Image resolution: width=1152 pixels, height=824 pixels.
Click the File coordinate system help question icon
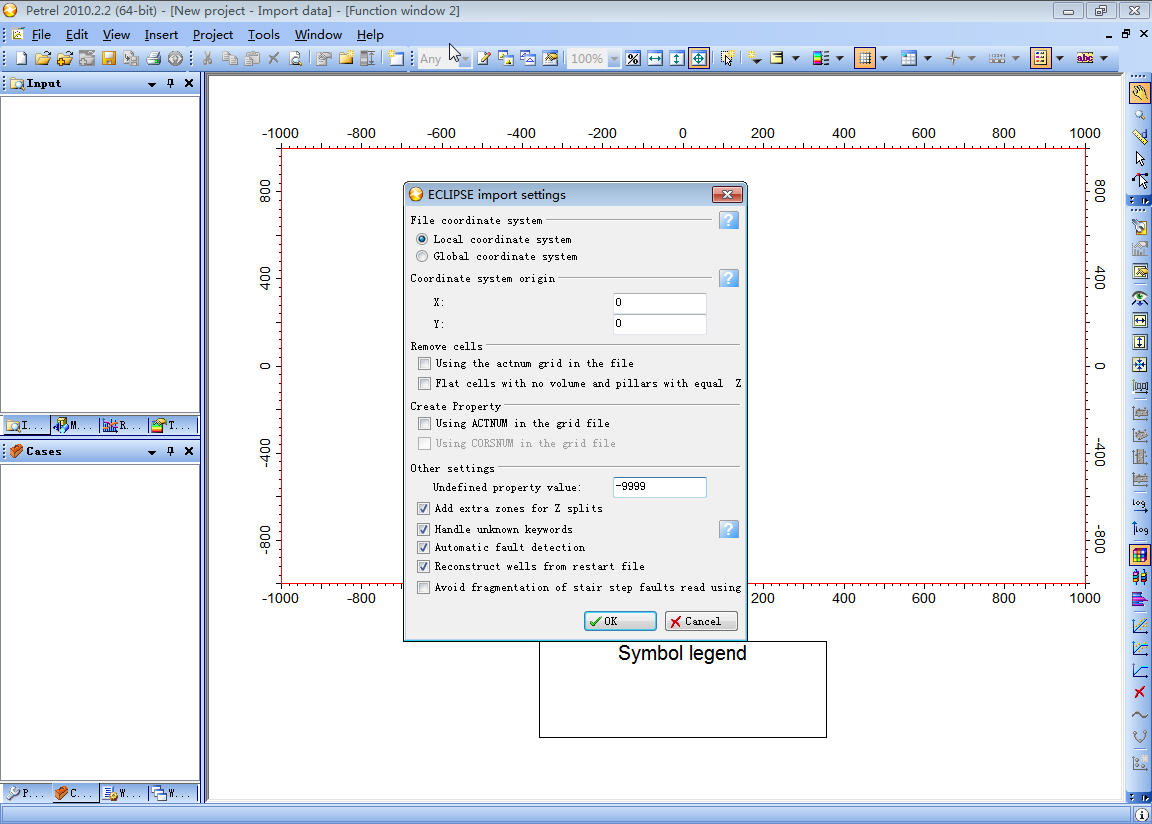click(729, 220)
